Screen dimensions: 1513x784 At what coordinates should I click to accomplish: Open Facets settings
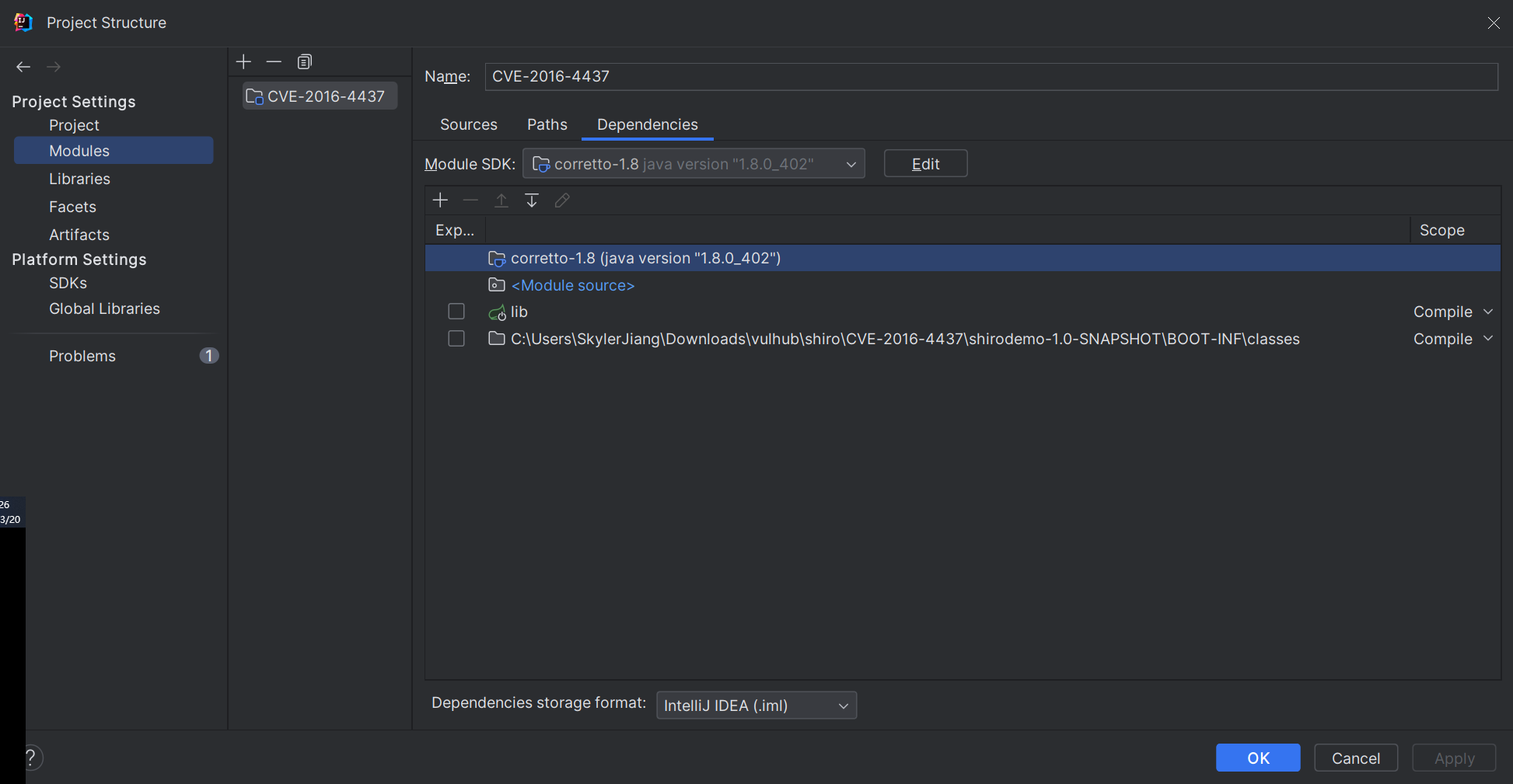pos(73,207)
